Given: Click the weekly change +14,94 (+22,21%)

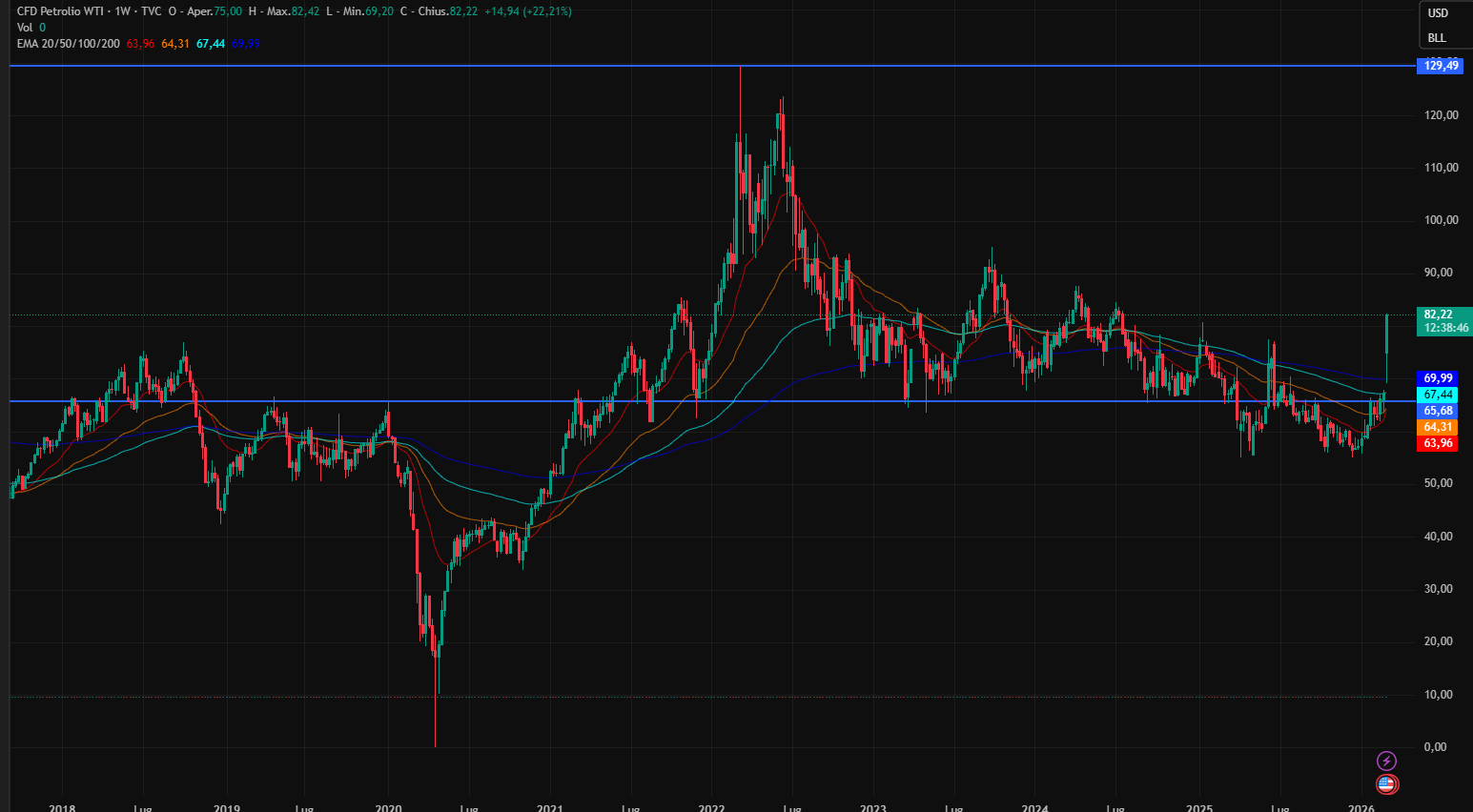Looking at the screenshot, I should point(528,11).
